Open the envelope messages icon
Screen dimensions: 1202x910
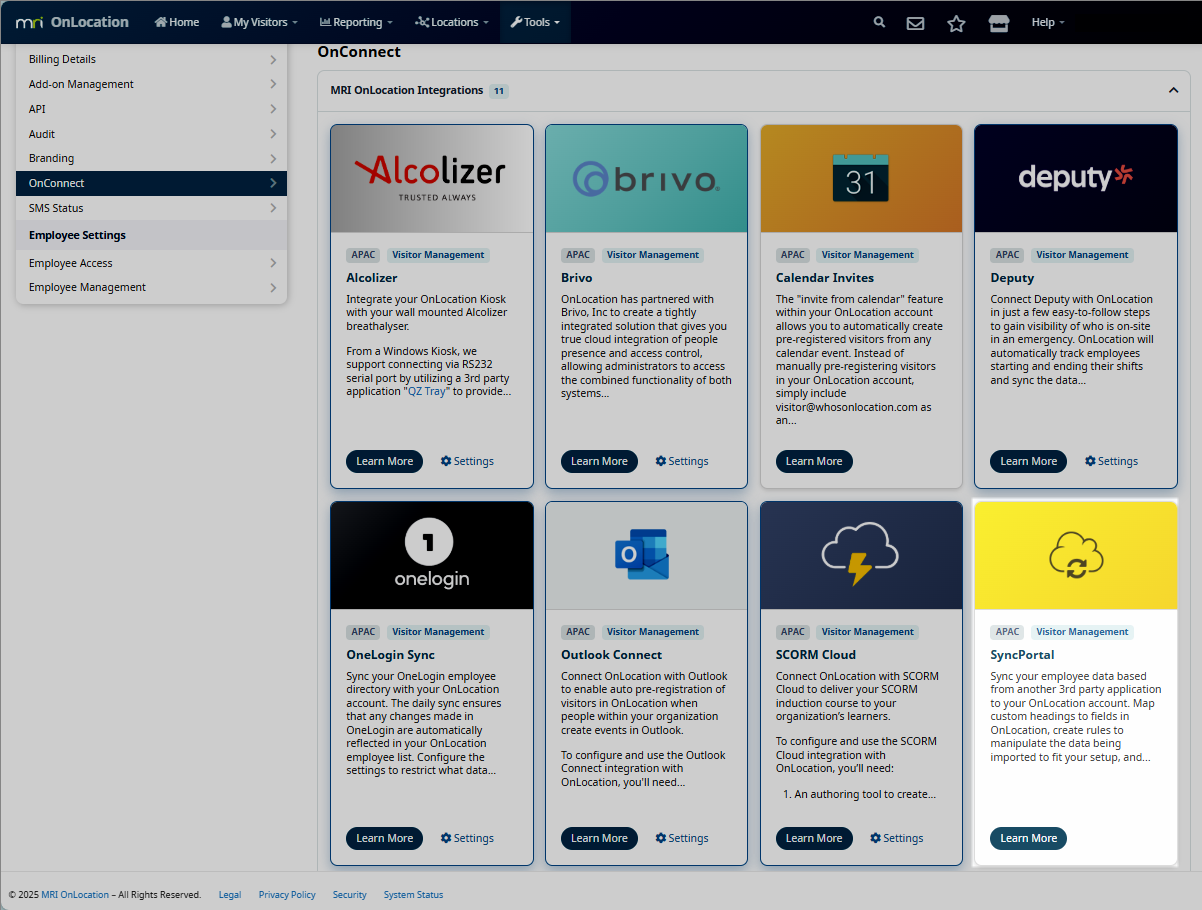coord(915,23)
